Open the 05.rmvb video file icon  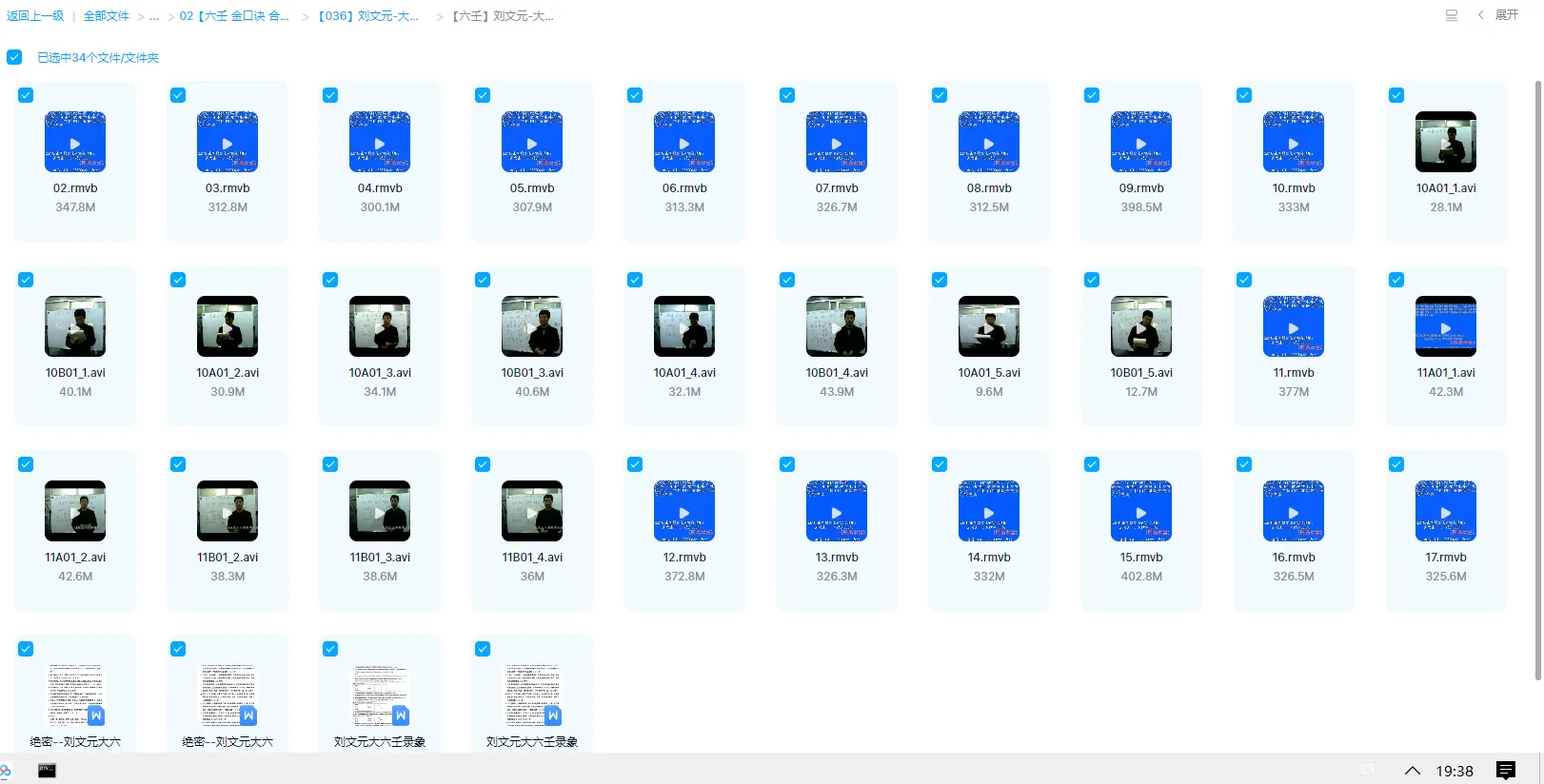coord(532,142)
